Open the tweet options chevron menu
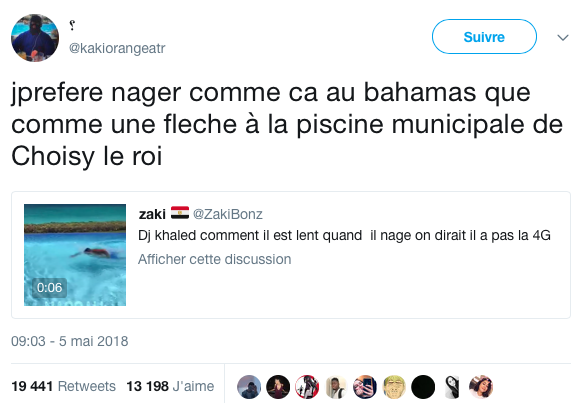Screen dimensions: 588x403 tap(563, 37)
